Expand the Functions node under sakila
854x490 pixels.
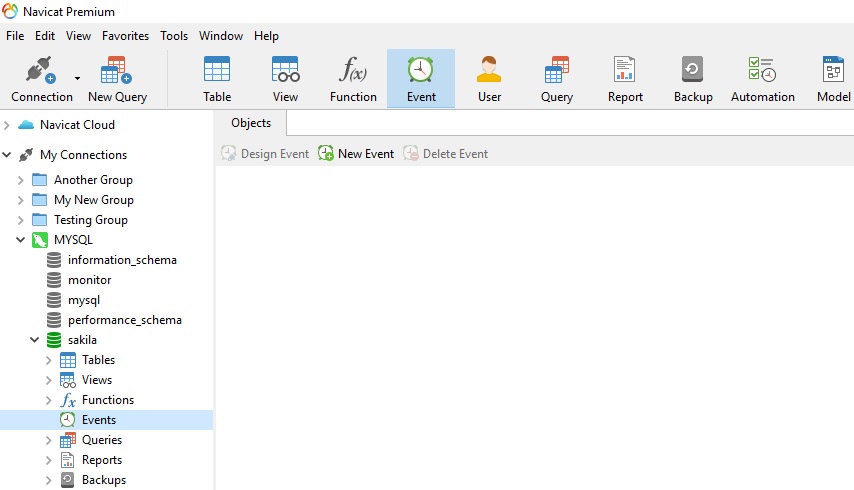pyautogui.click(x=48, y=401)
